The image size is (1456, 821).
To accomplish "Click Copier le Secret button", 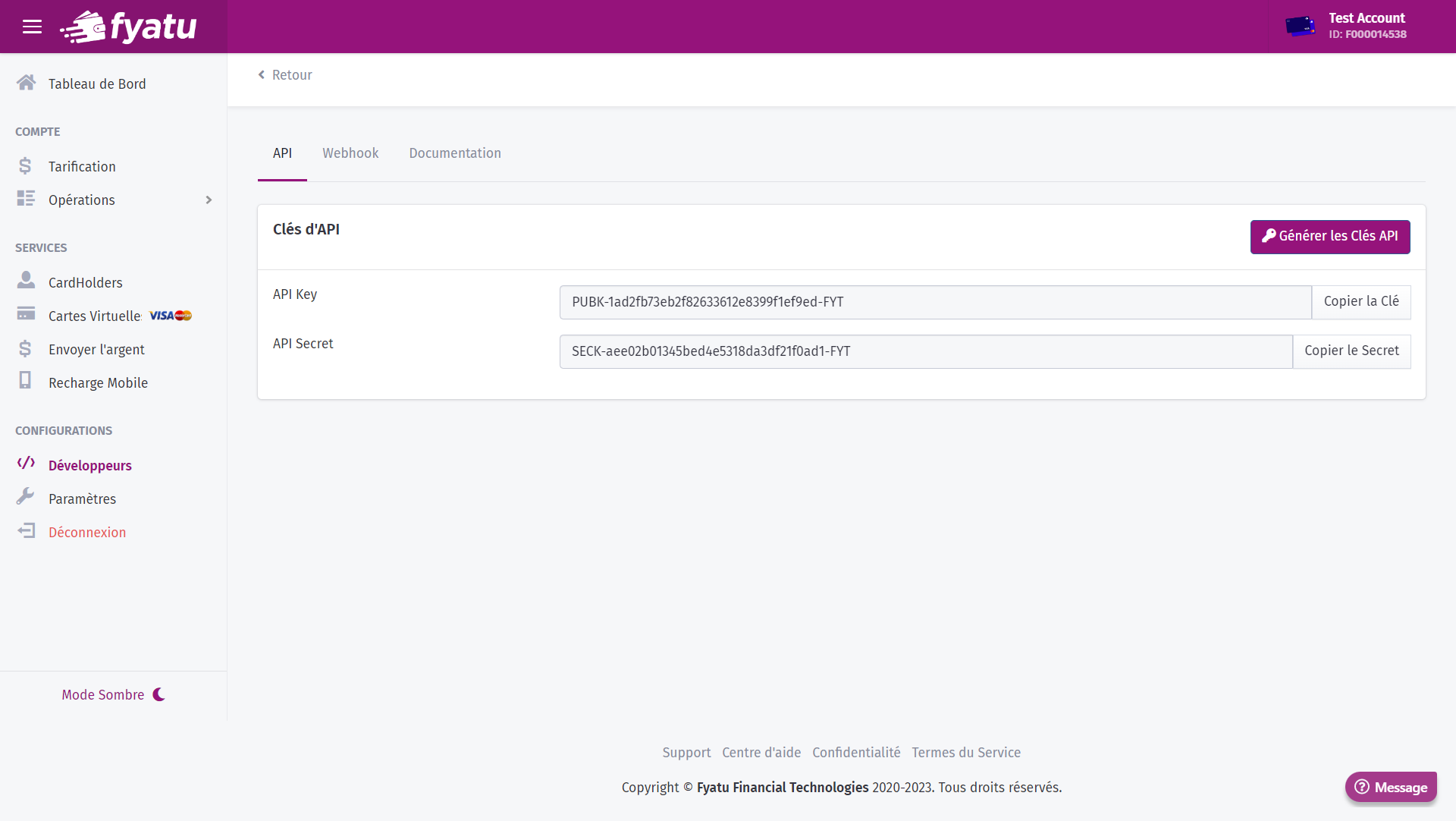I will point(1351,351).
